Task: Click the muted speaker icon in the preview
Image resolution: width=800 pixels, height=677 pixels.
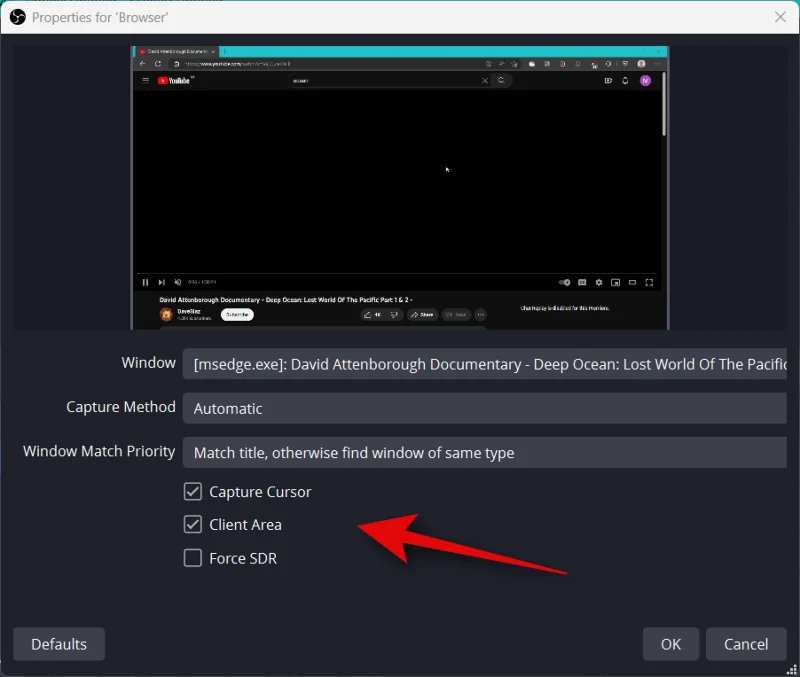Action: click(x=178, y=282)
